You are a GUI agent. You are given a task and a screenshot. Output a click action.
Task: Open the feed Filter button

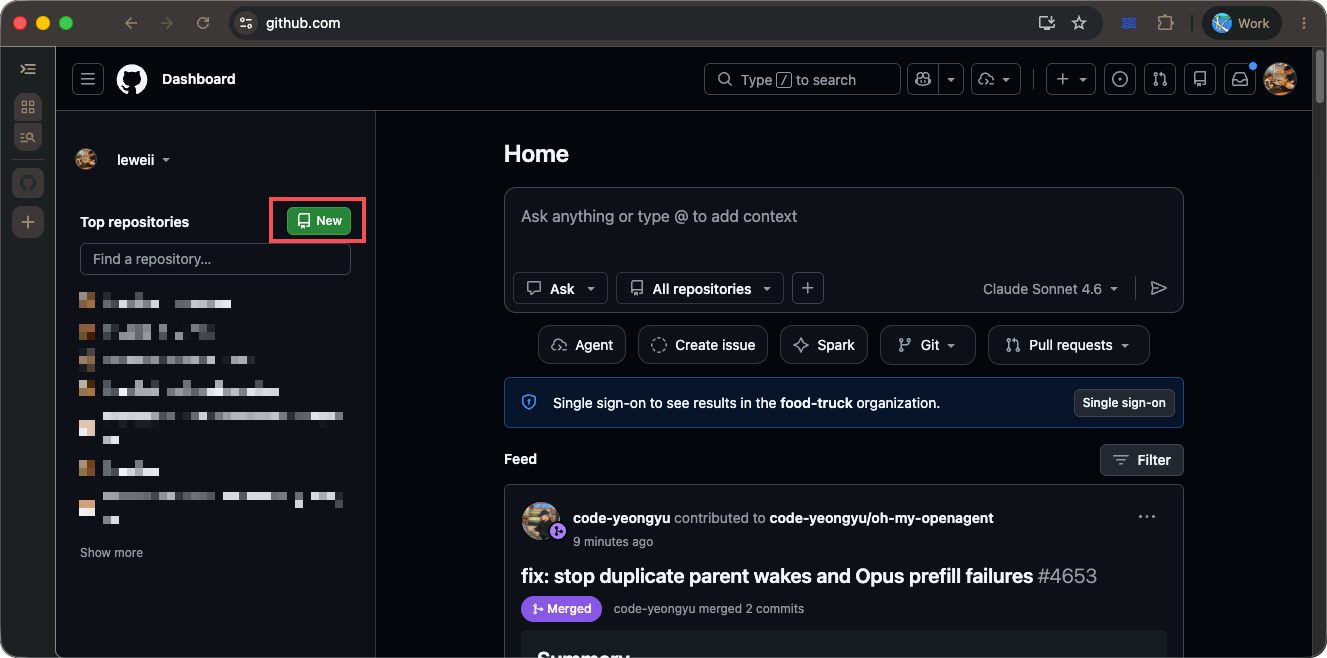pos(1142,460)
